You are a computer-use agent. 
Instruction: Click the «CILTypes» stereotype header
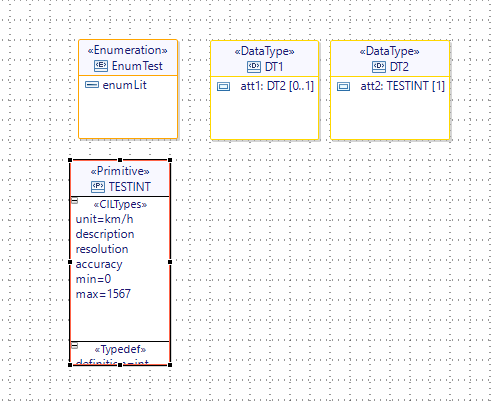tap(120, 204)
